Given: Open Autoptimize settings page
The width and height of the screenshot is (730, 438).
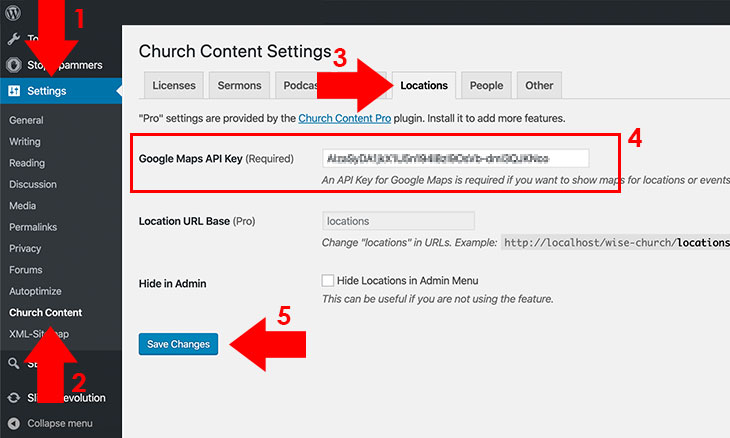Looking at the screenshot, I should (x=35, y=291).
